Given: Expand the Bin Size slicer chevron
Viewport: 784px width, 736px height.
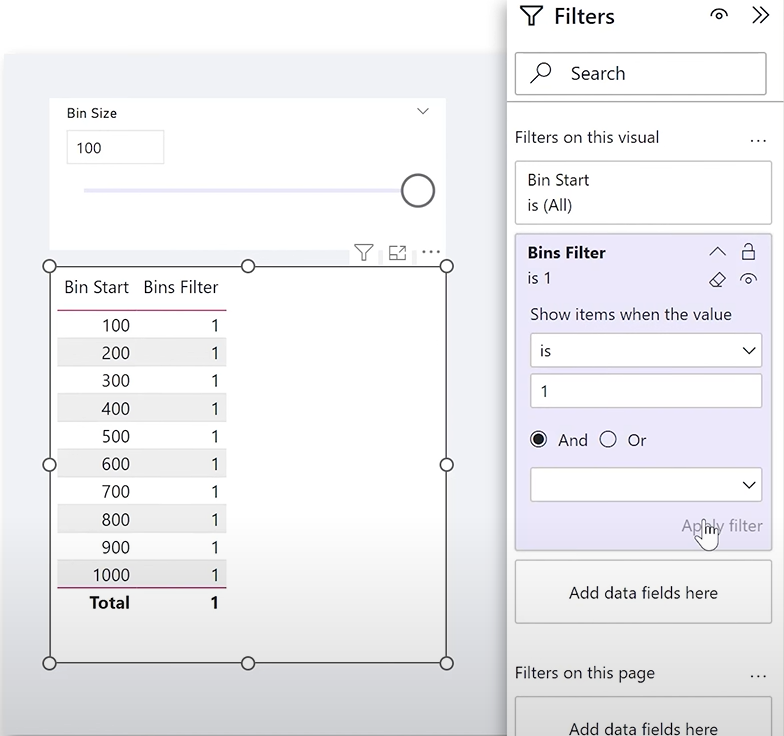Looking at the screenshot, I should tap(423, 112).
